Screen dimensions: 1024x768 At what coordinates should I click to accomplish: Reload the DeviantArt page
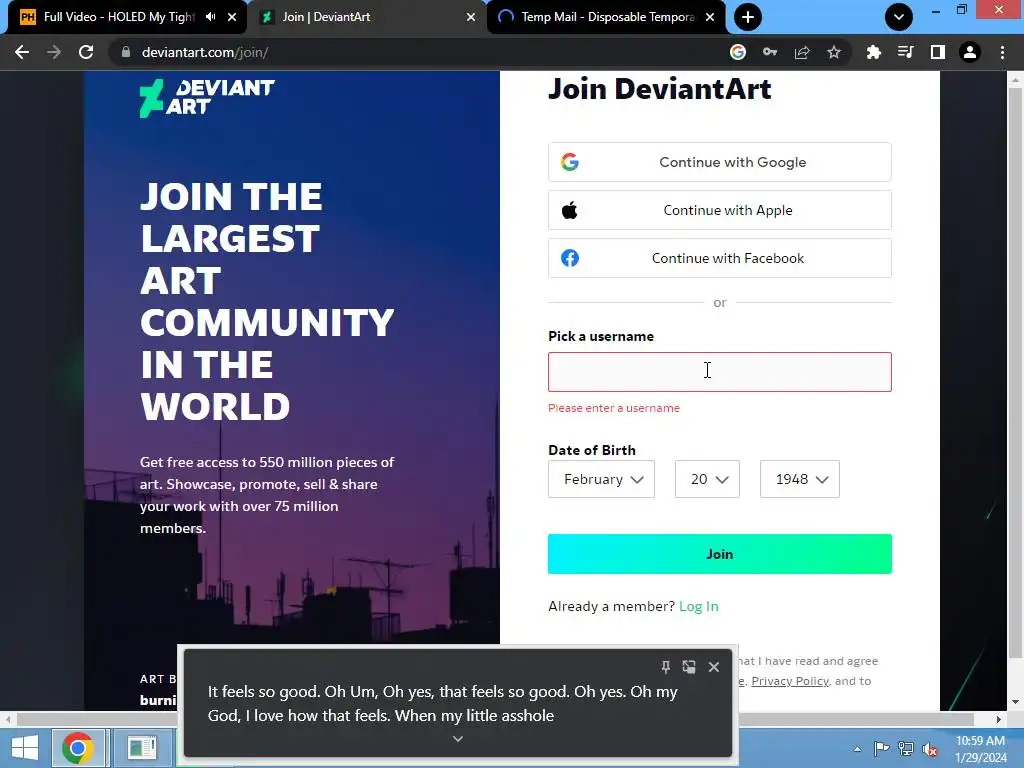coord(86,52)
